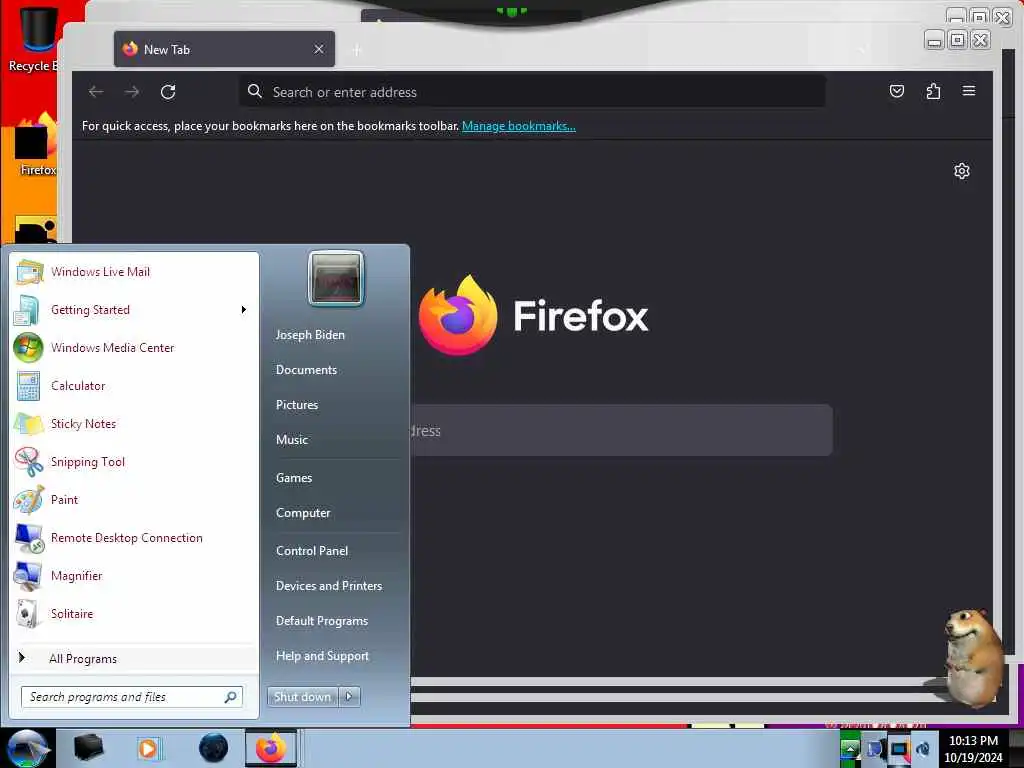Screen dimensions: 1024x768
Task: Reload the current Firefox page
Action: click(168, 91)
